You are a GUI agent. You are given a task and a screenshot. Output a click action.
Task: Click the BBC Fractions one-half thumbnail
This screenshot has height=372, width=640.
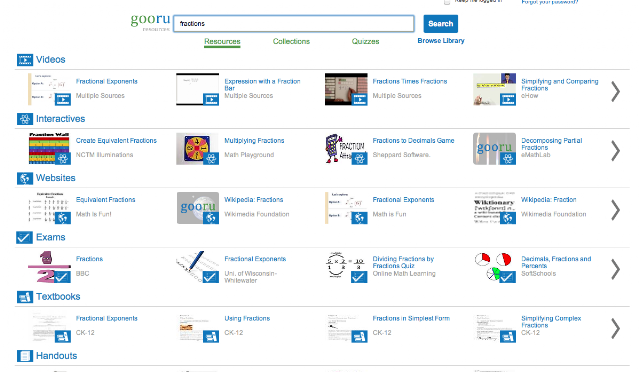49,267
